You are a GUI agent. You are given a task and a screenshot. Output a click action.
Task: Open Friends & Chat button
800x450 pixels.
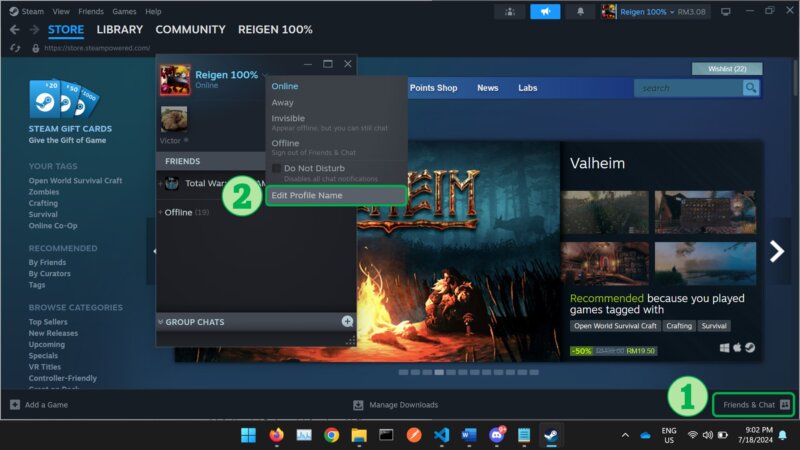(753, 405)
